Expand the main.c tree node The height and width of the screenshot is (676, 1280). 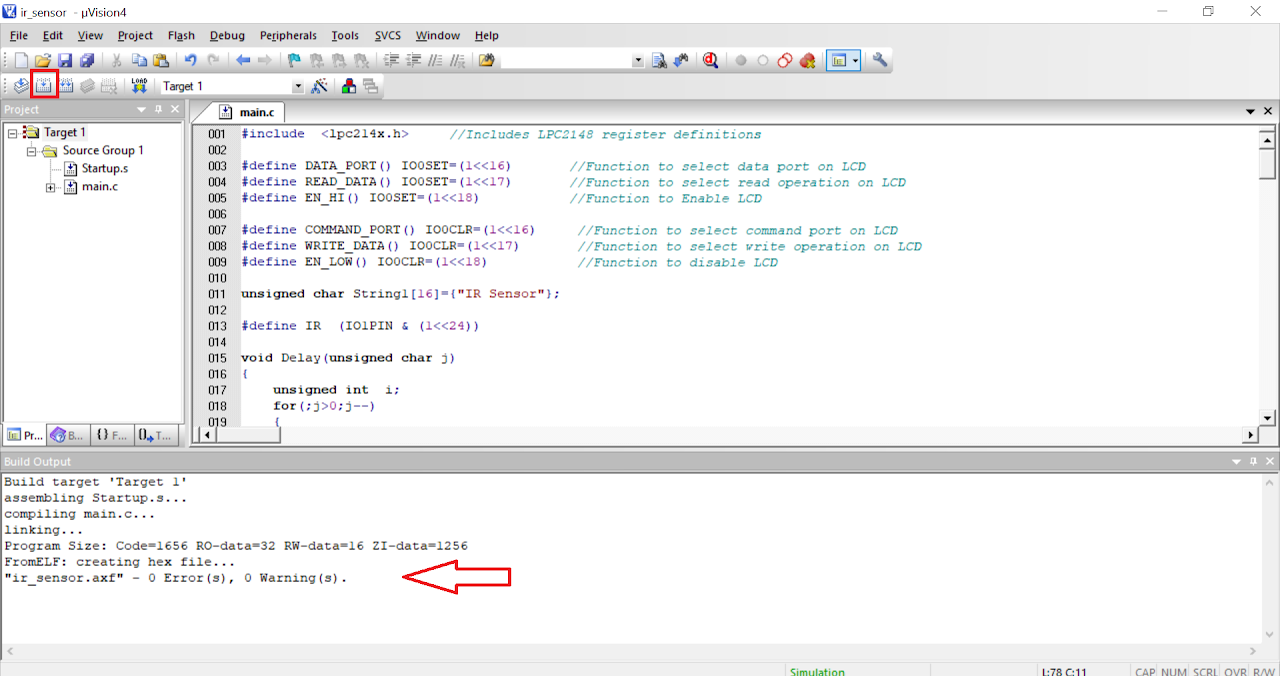click(50, 187)
